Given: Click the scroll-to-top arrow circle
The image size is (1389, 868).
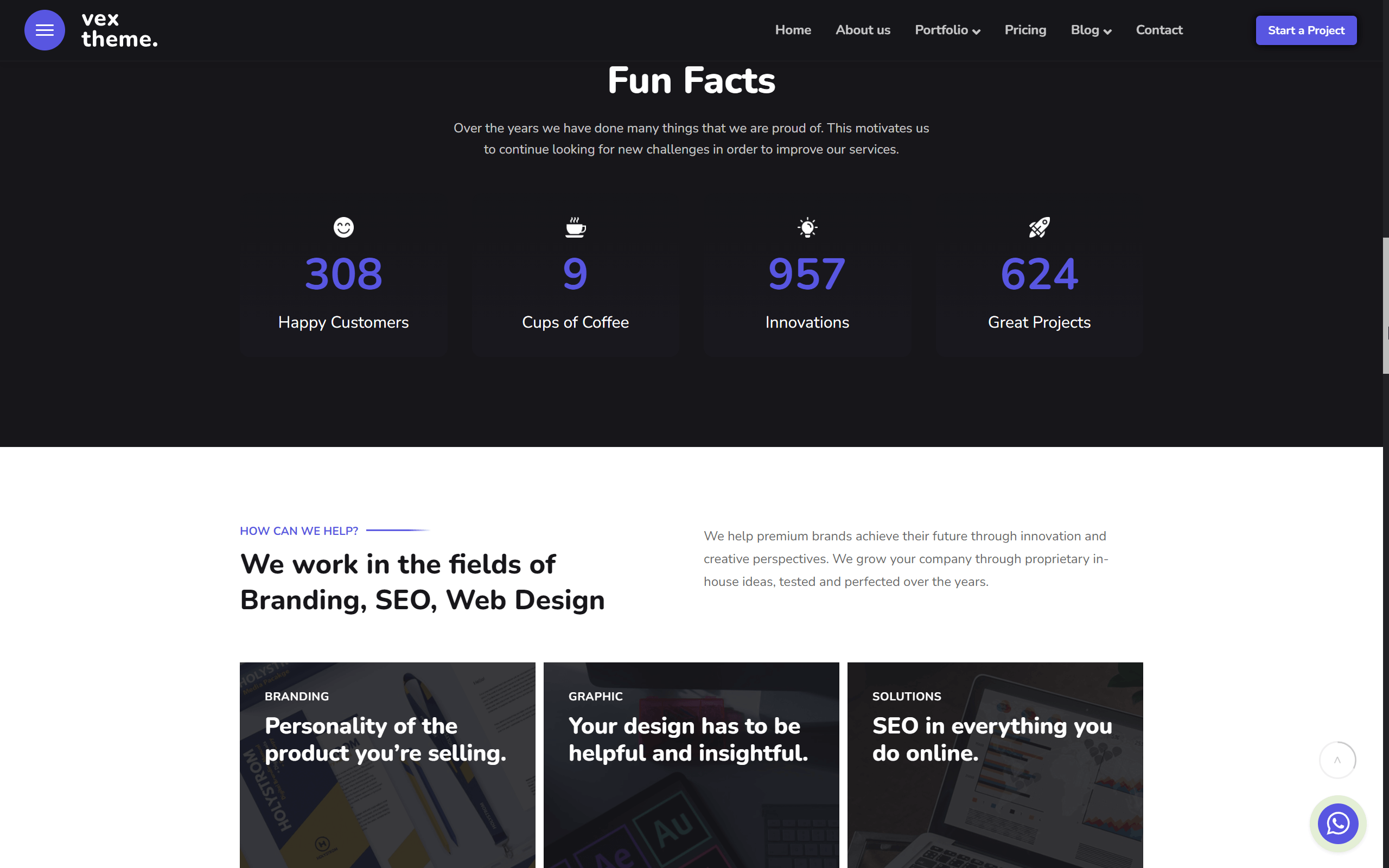Looking at the screenshot, I should tap(1337, 759).
